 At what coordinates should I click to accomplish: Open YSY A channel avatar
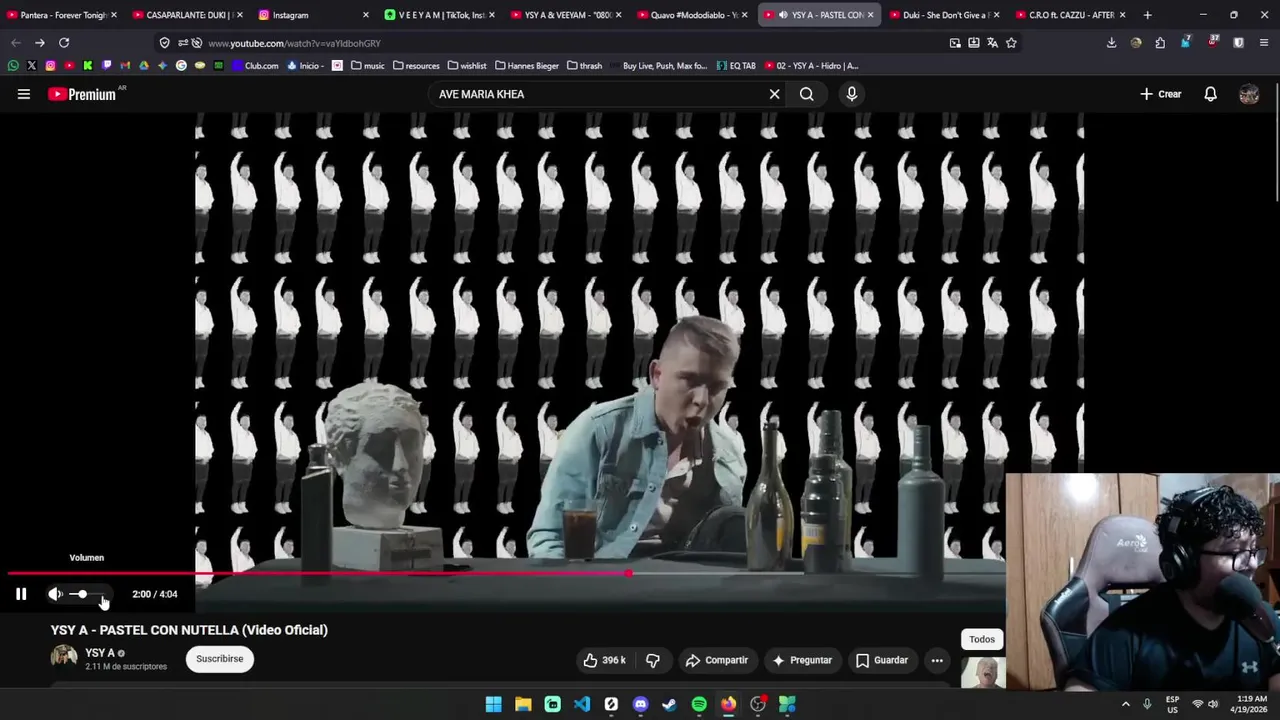(x=64, y=657)
